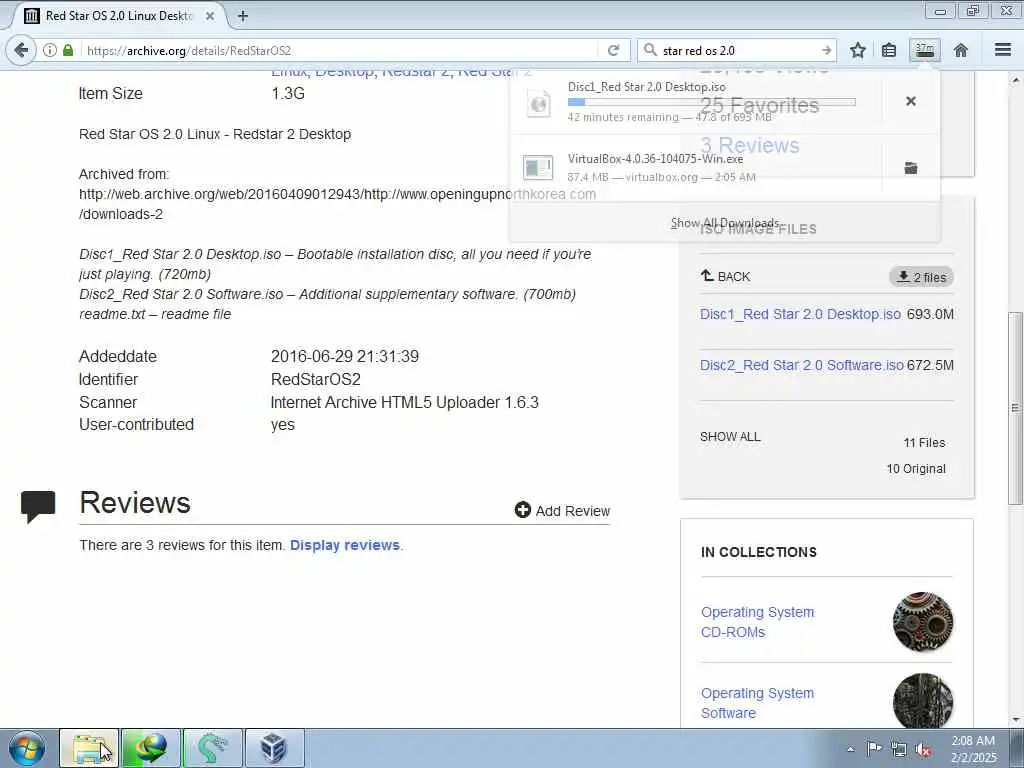Toggle the downloads toolbar button
Image resolution: width=1024 pixels, height=768 pixels.
click(925, 50)
